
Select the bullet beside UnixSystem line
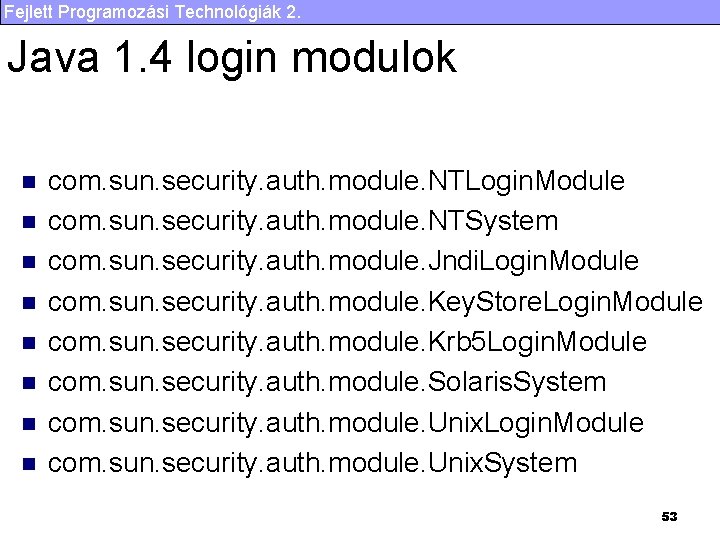29,464
